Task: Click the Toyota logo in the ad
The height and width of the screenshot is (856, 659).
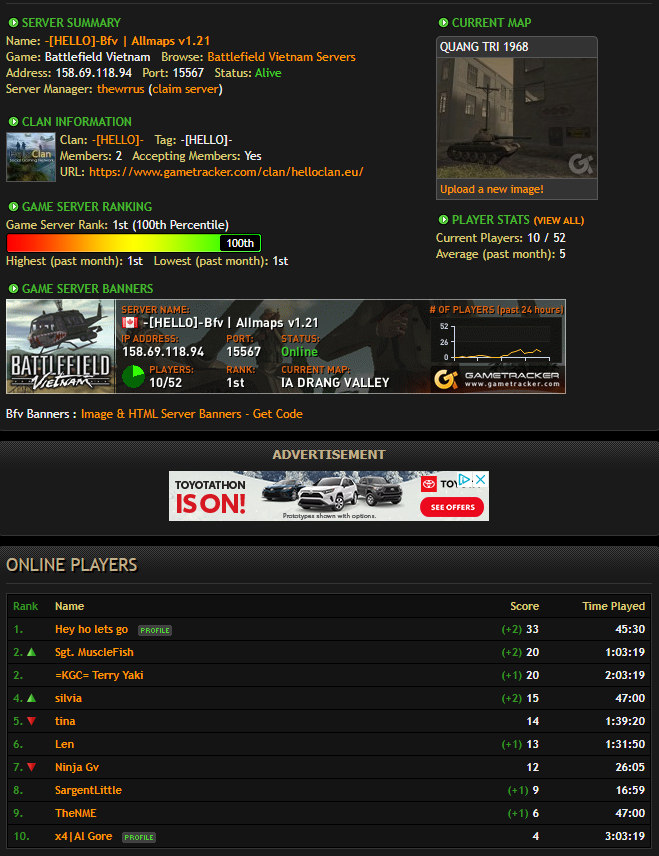Action: pyautogui.click(x=429, y=484)
